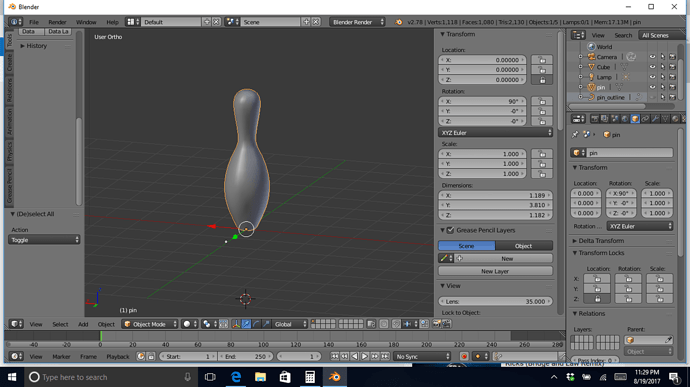Viewport: 690px width, 387px height.
Task: Open the Calculator from the taskbar
Action: pyautogui.click(x=310, y=377)
